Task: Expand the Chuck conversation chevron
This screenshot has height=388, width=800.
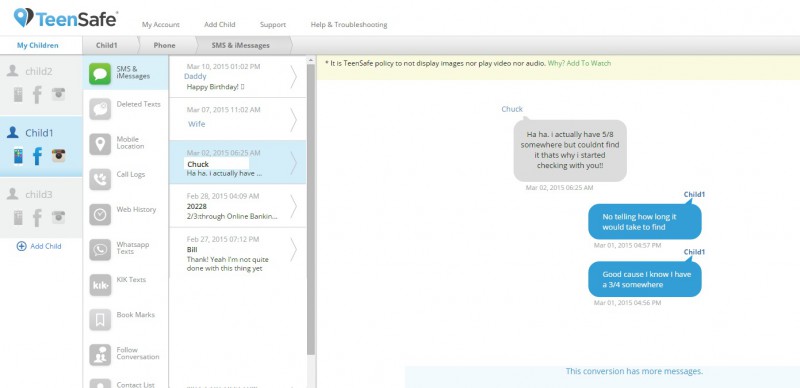Action: click(293, 163)
